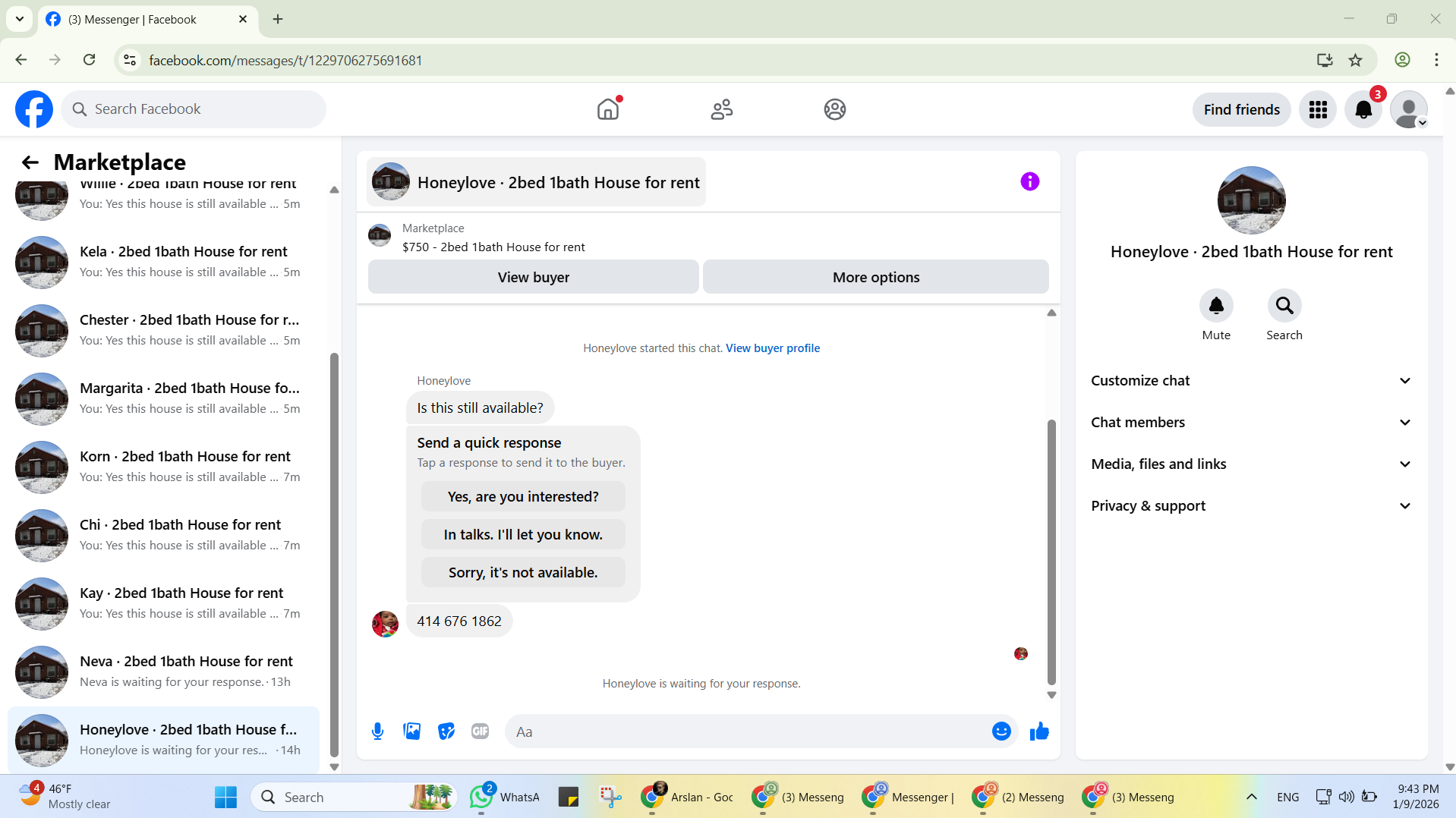Open WhatsApp from the taskbar
Viewport: 1456px width, 818px height.
click(x=504, y=797)
